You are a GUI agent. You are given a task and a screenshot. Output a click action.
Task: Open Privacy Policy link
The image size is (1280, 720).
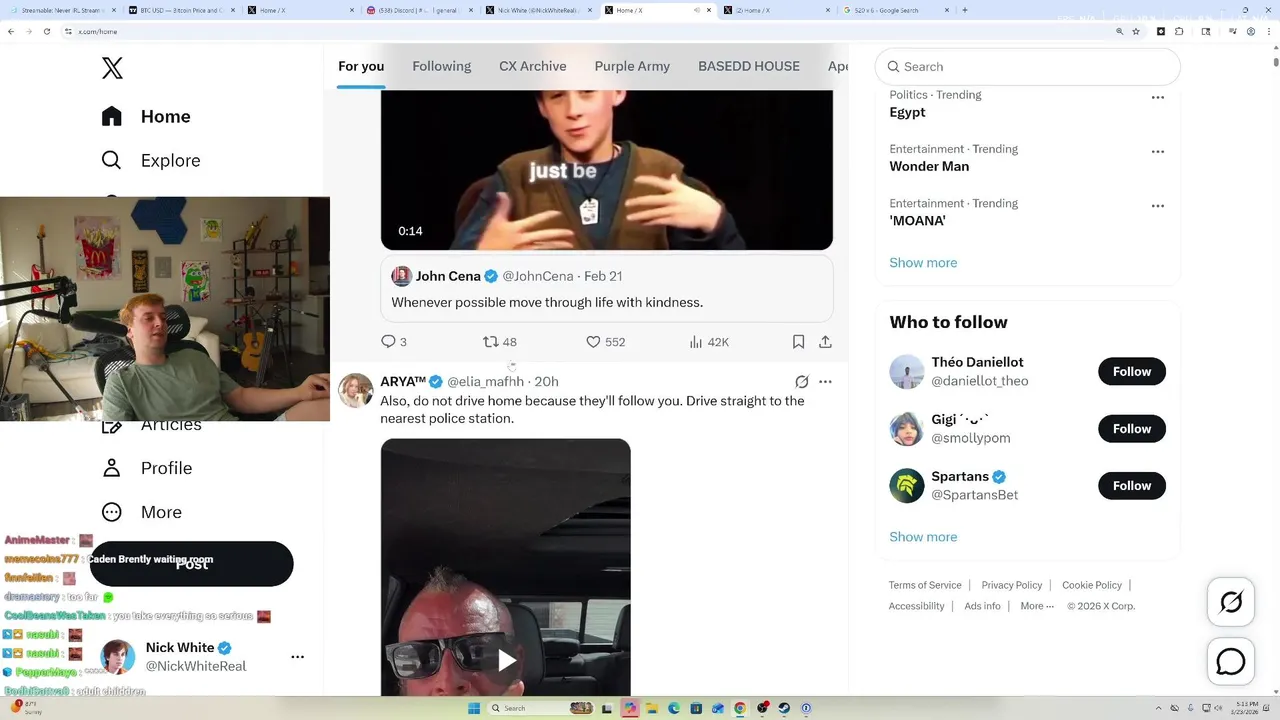1012,585
